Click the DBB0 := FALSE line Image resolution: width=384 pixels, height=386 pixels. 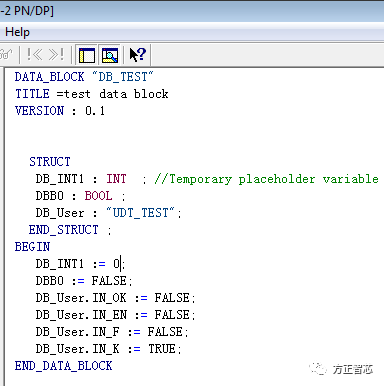[x=84, y=281]
